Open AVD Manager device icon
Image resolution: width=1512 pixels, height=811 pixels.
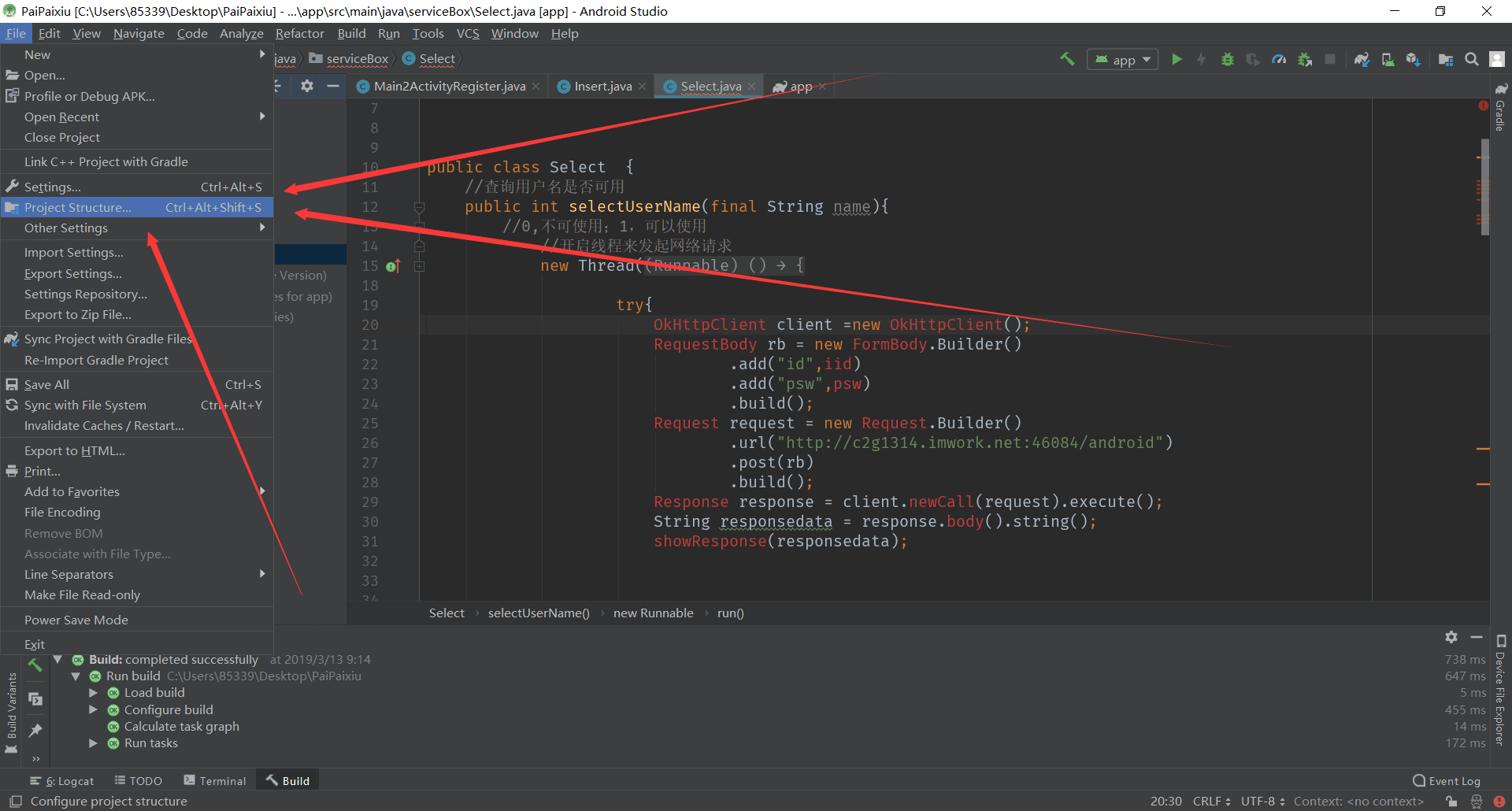pyautogui.click(x=1388, y=59)
